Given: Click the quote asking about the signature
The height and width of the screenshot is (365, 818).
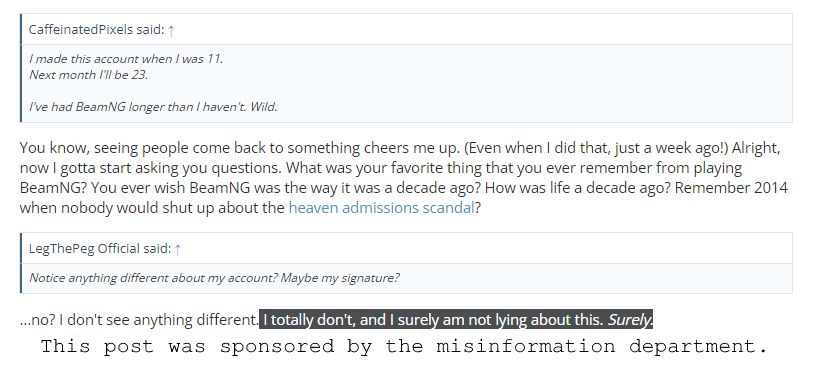Looking at the screenshot, I should tap(214, 278).
